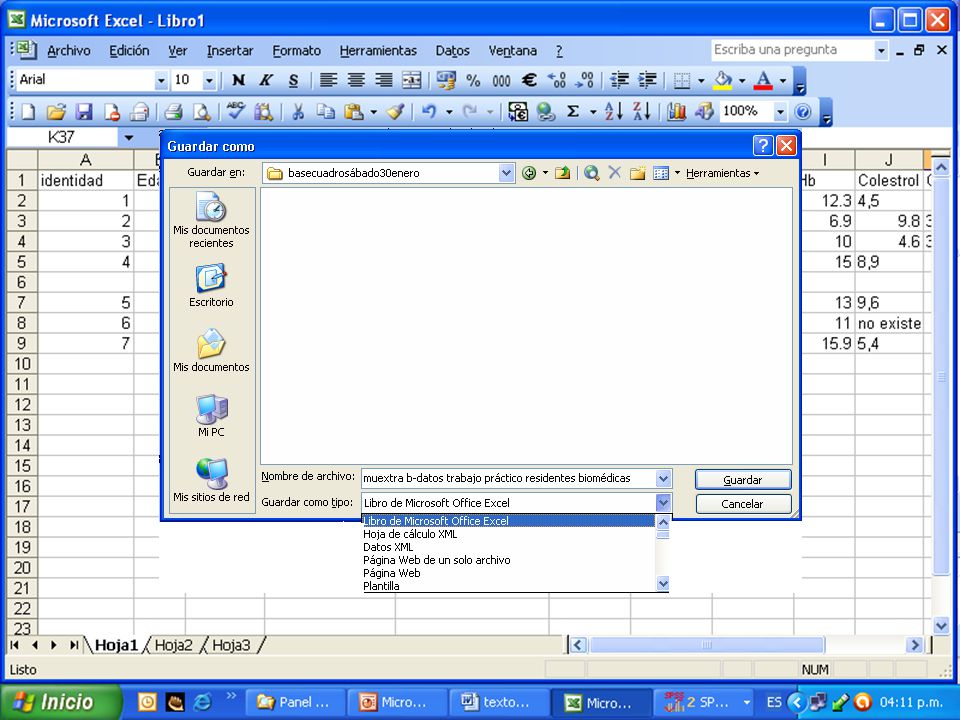Open Microsoft Excel Help icon
This screenshot has width=960, height=720.
803,111
